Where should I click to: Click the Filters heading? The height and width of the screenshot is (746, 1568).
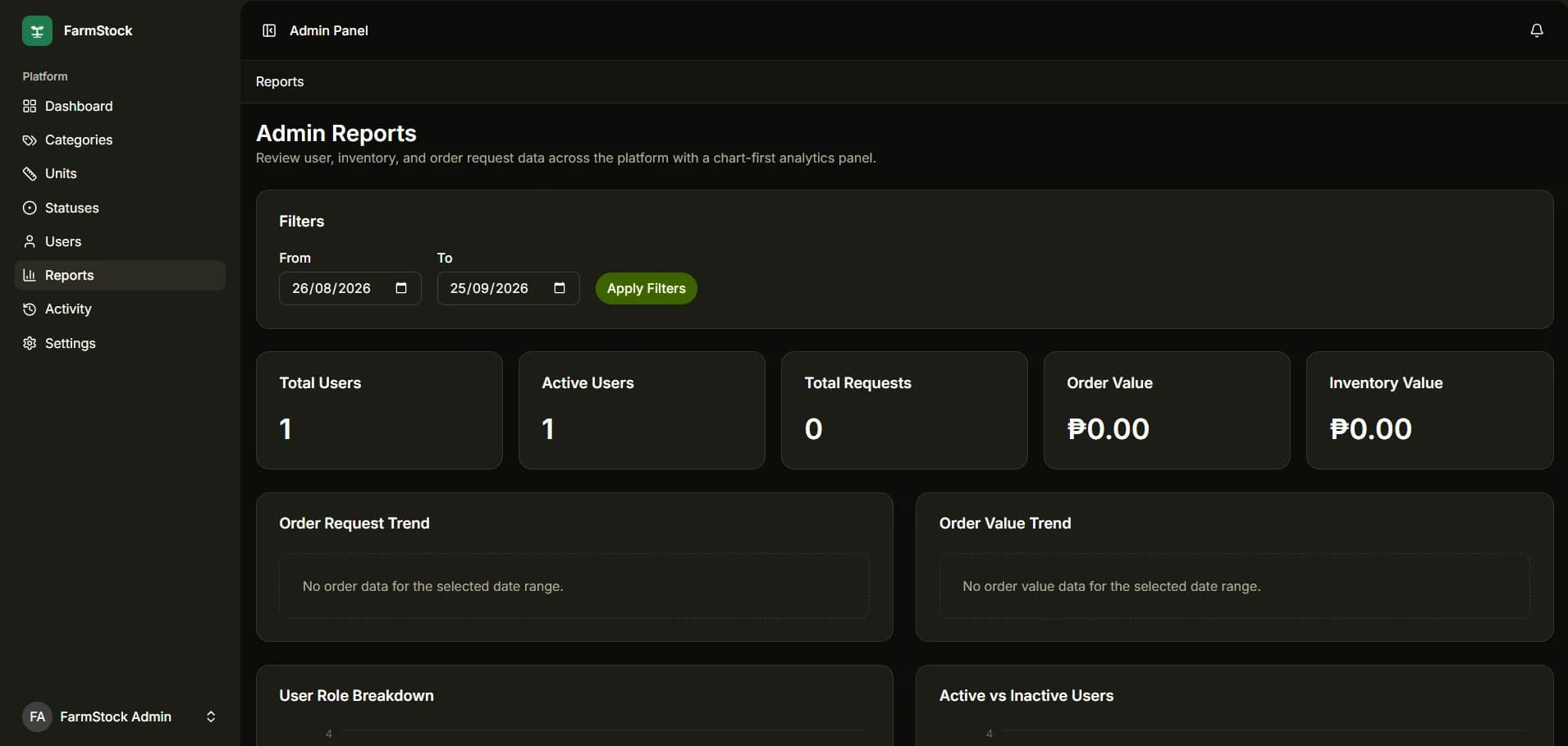coord(301,222)
